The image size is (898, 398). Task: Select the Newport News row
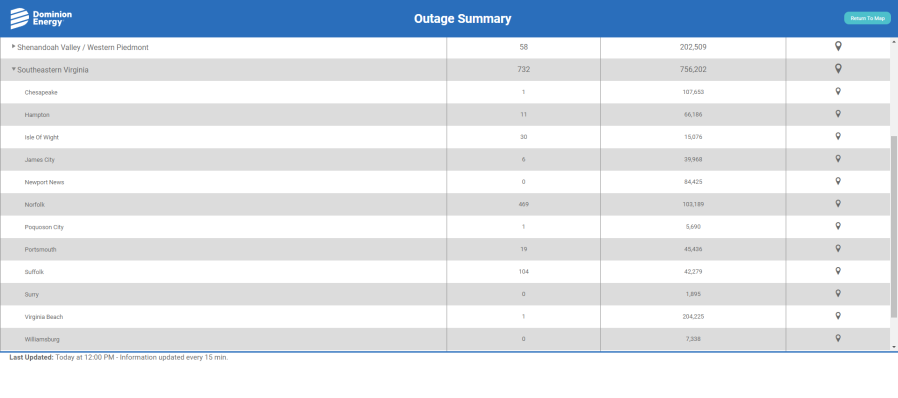point(445,182)
